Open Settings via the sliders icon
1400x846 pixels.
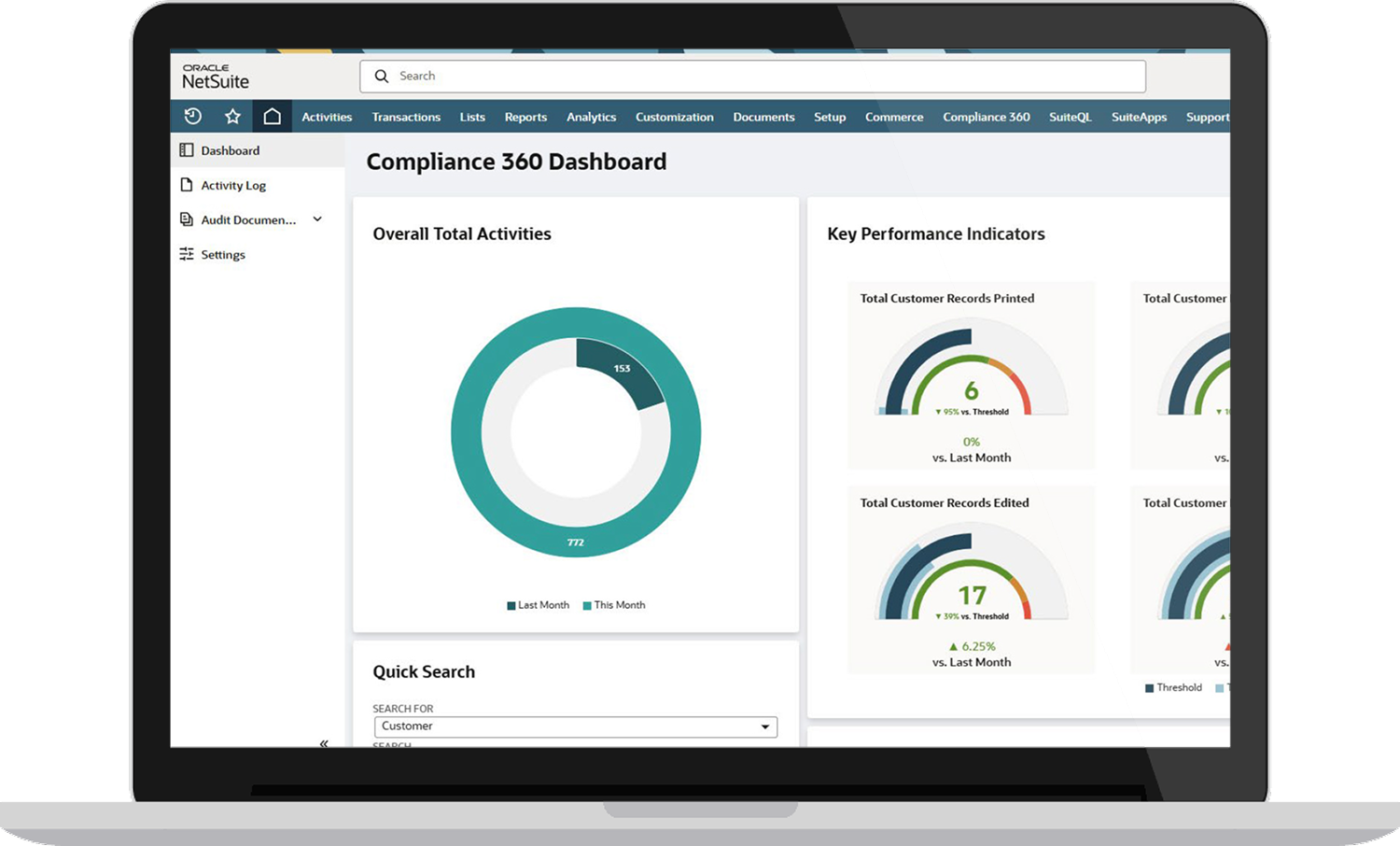point(187,254)
